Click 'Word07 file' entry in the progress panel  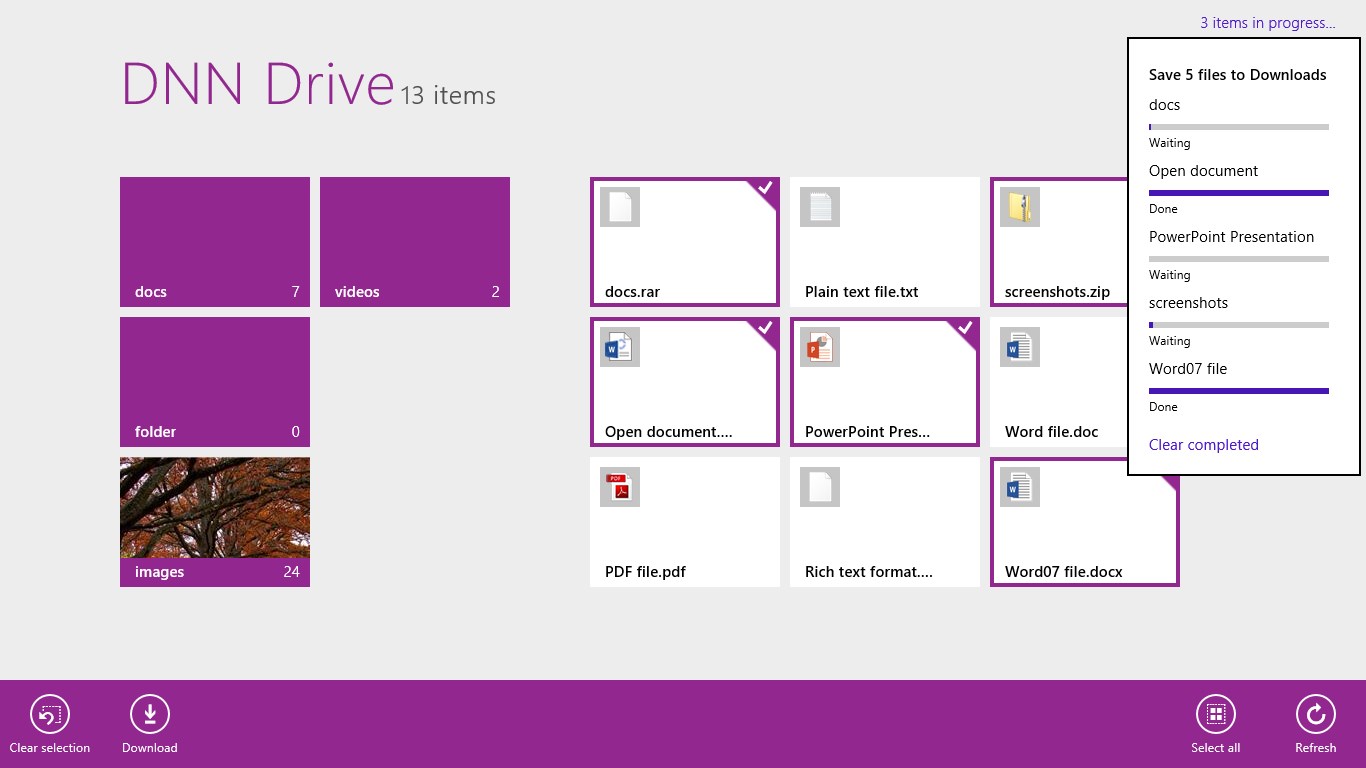pos(1188,369)
